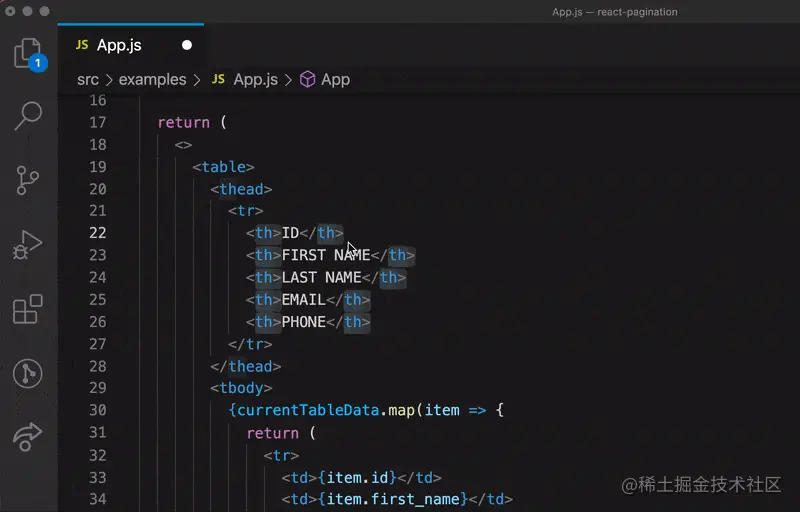Open the Explorer view with the badge

point(28,53)
